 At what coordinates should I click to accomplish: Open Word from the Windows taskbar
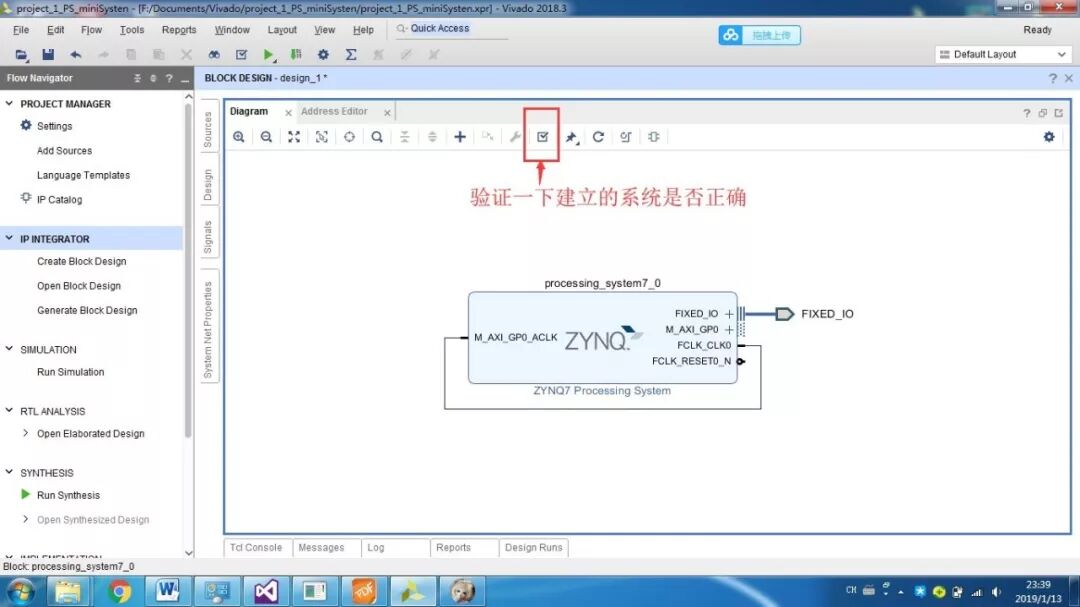(x=167, y=591)
